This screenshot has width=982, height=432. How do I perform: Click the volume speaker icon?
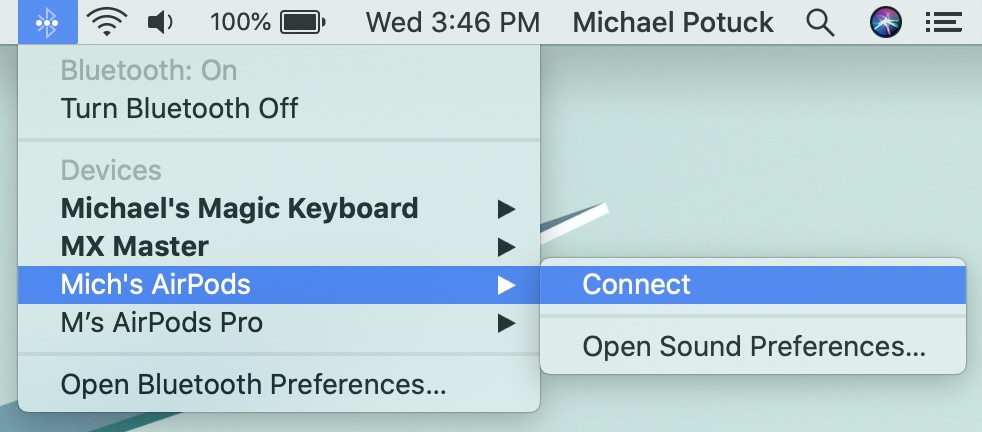[x=160, y=21]
